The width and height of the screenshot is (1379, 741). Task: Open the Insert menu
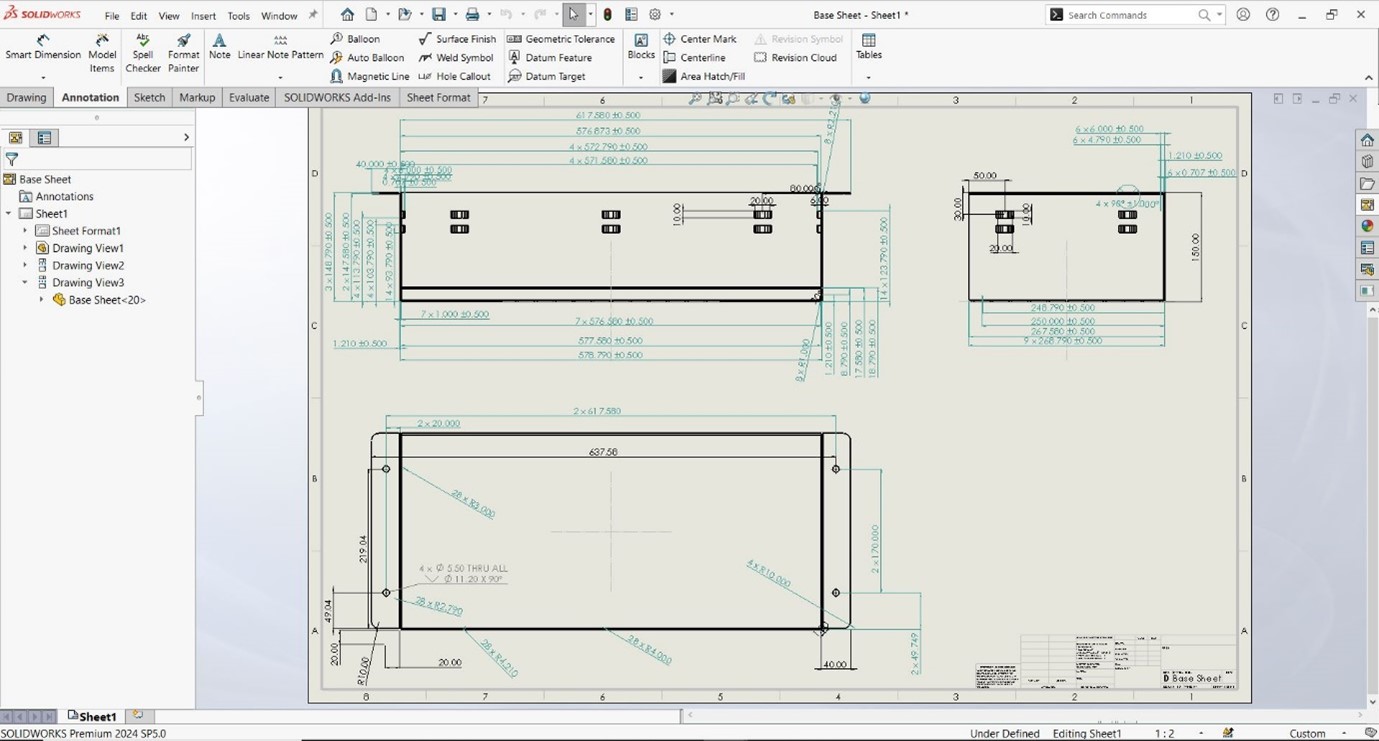[x=203, y=16]
